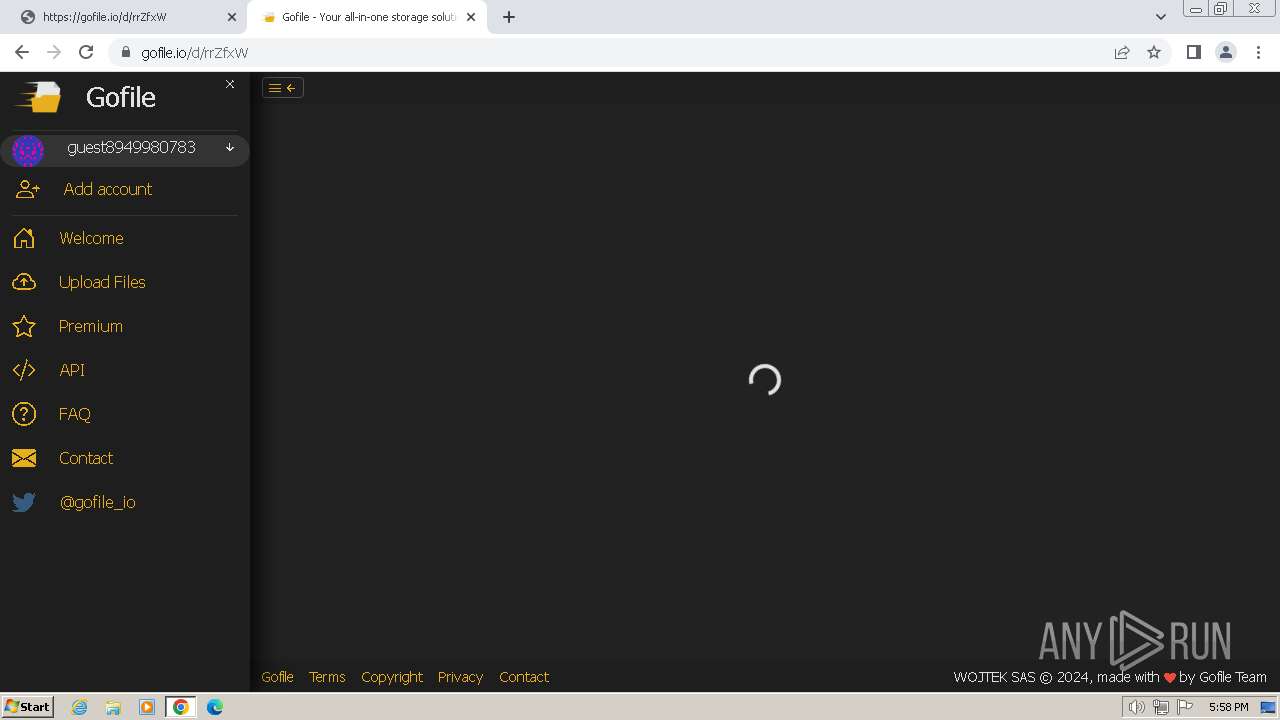Click the Chrome taskbar icon
The image size is (1280, 720).
[x=181, y=707]
